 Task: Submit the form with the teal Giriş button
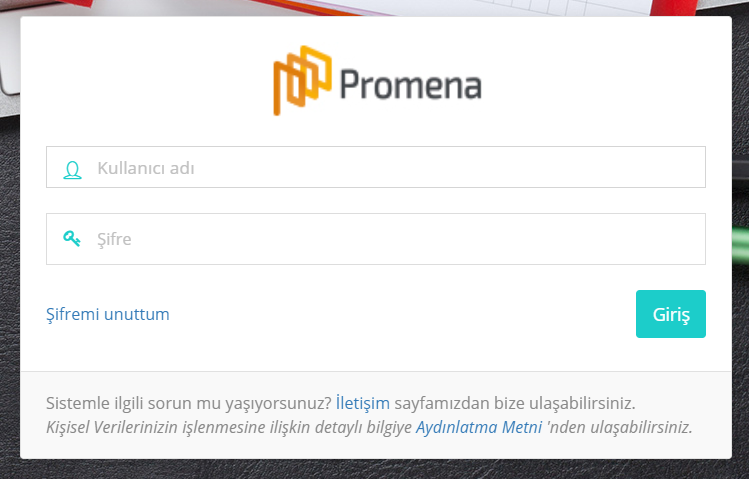click(671, 314)
